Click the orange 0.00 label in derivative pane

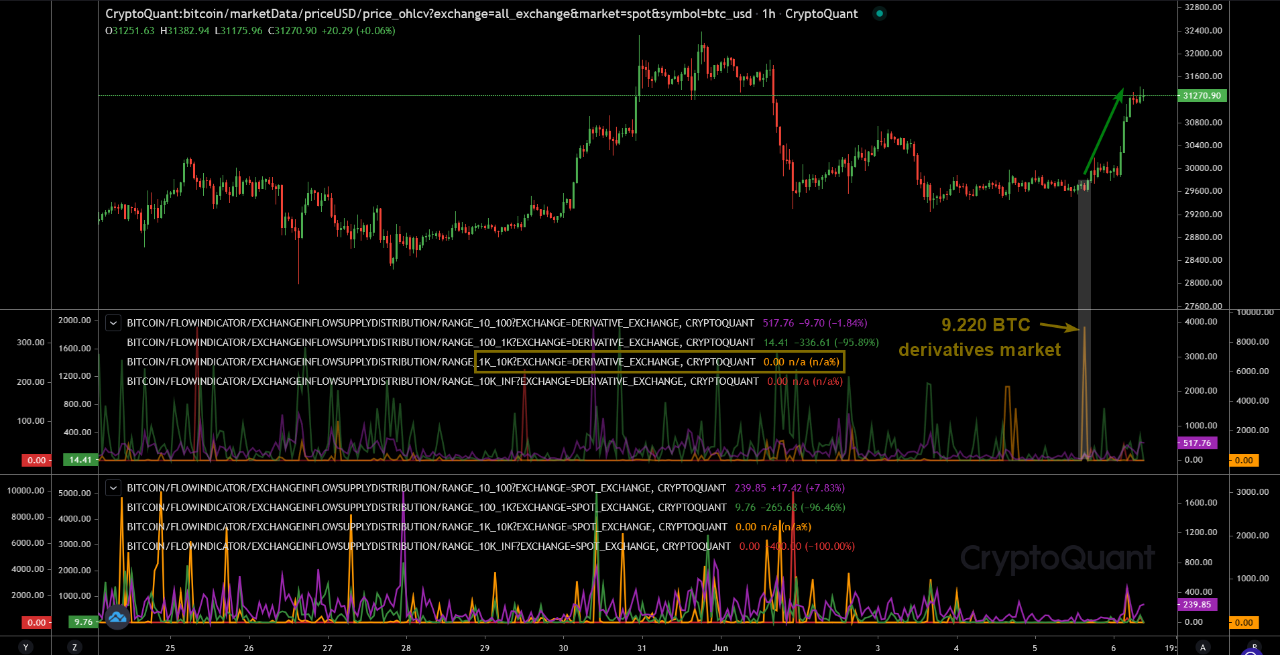[1242, 460]
